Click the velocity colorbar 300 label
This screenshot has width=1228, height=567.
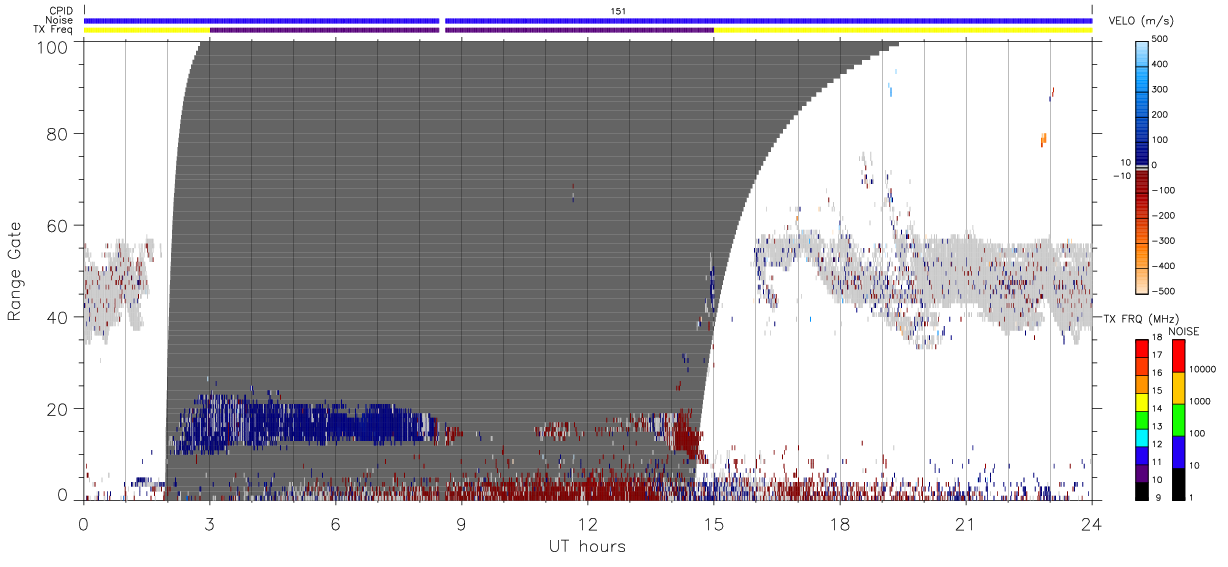[x=1159, y=89]
